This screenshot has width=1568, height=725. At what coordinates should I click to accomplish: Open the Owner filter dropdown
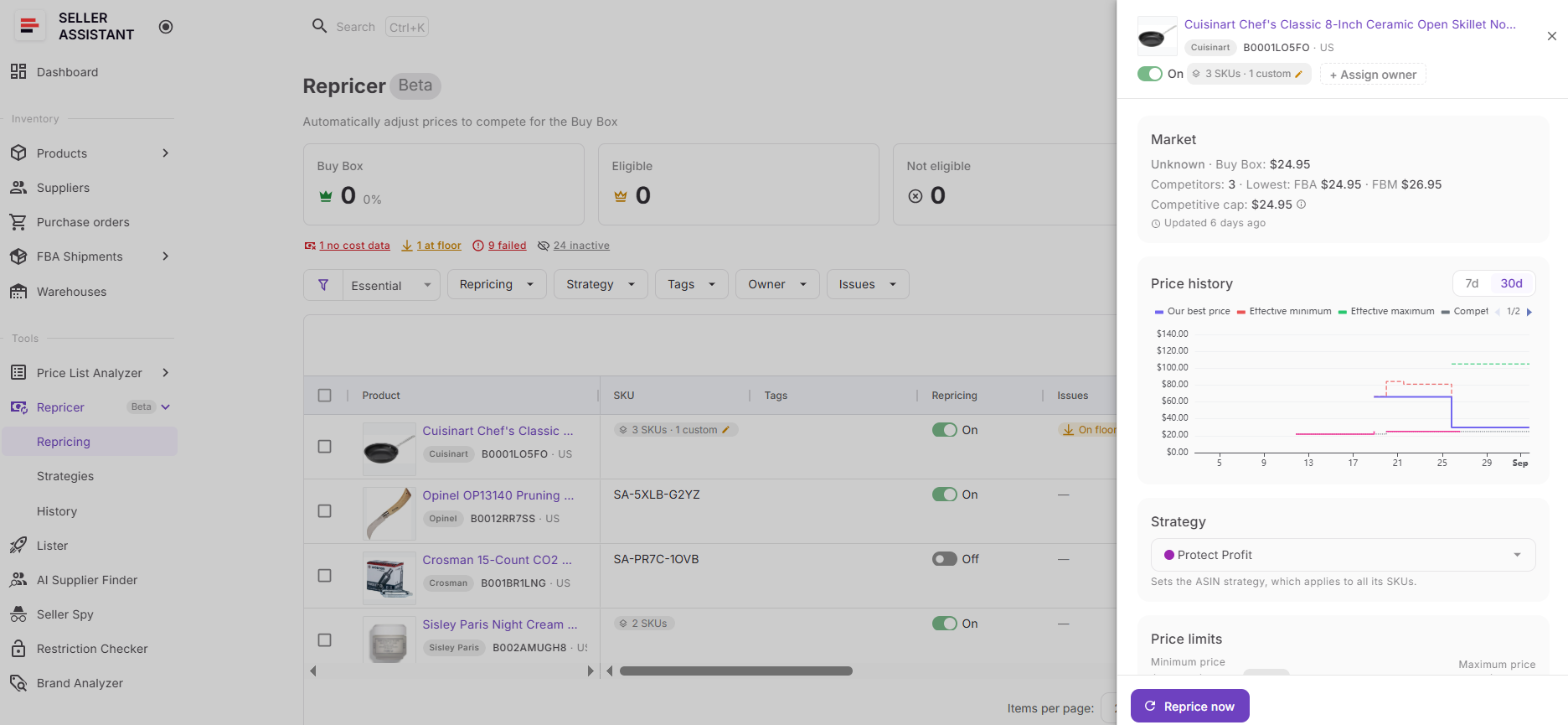(x=777, y=284)
